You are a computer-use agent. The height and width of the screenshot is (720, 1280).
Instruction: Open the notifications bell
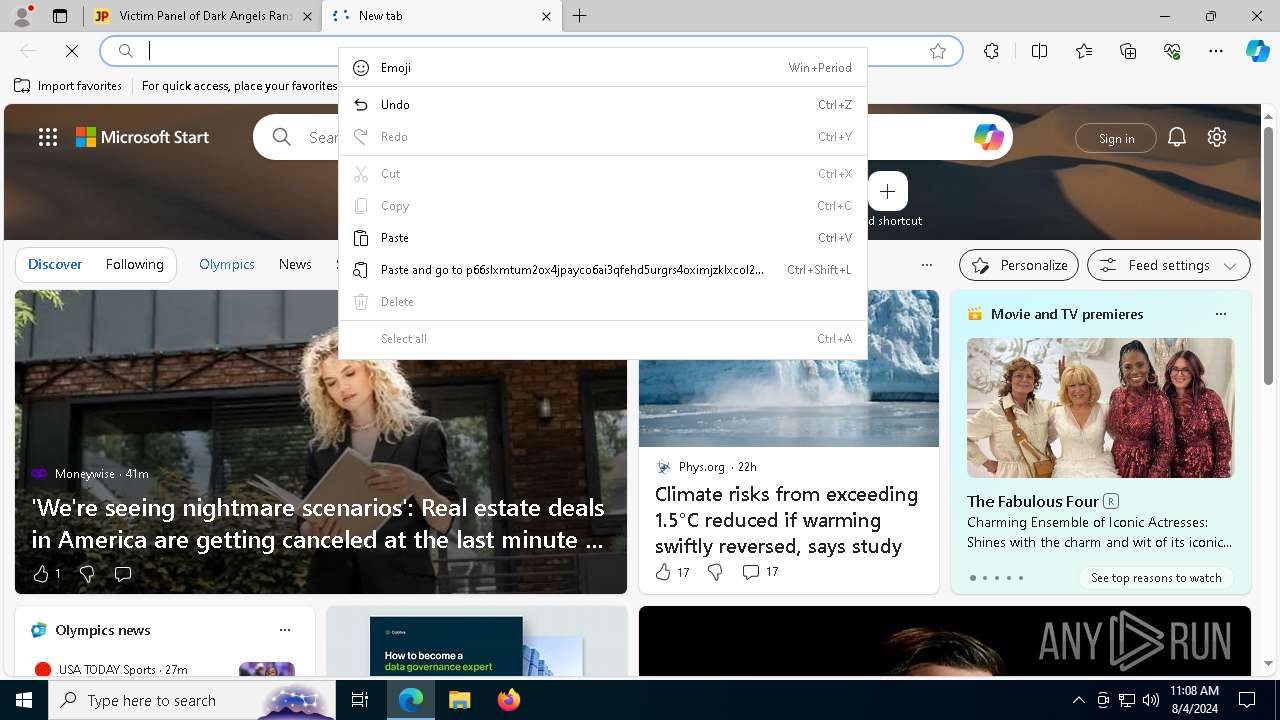click(x=1177, y=137)
